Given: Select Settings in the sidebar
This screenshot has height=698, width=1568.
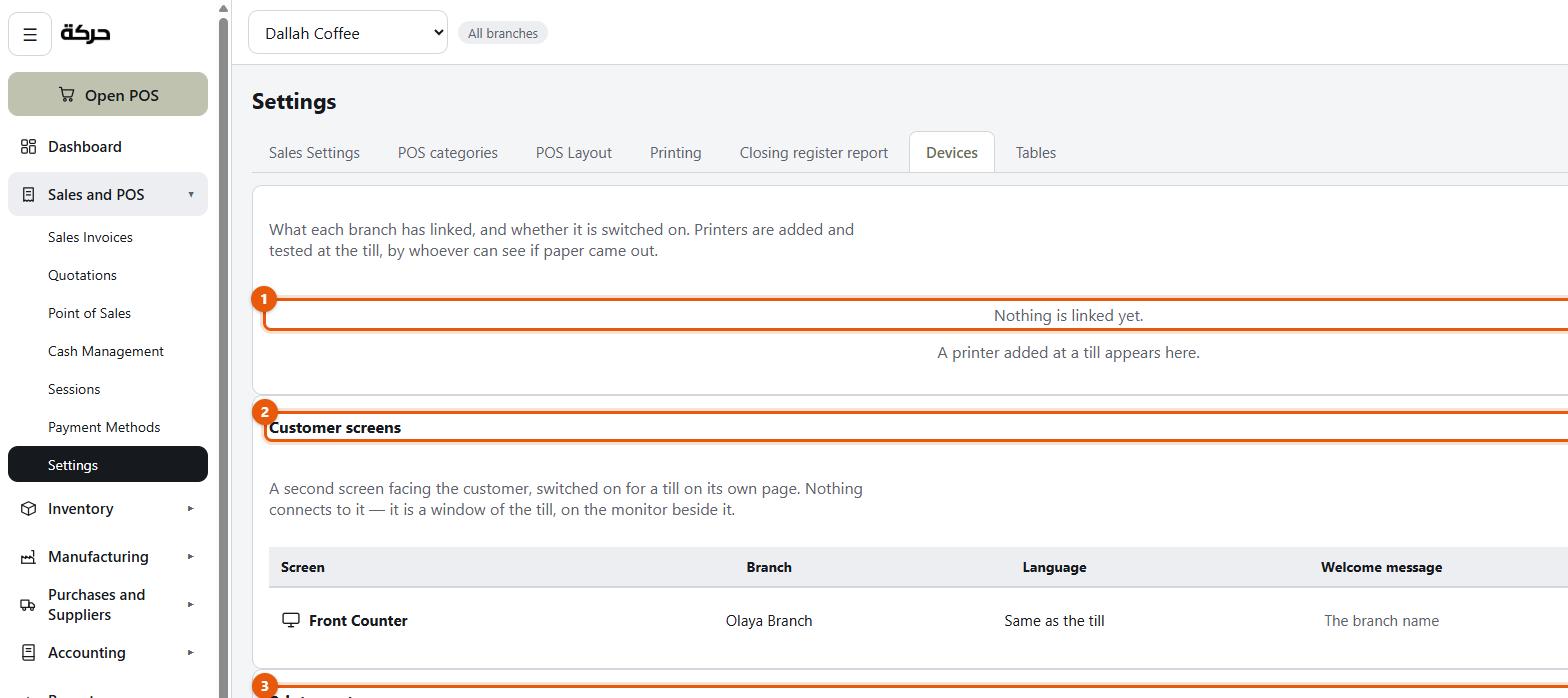Looking at the screenshot, I should [108, 464].
